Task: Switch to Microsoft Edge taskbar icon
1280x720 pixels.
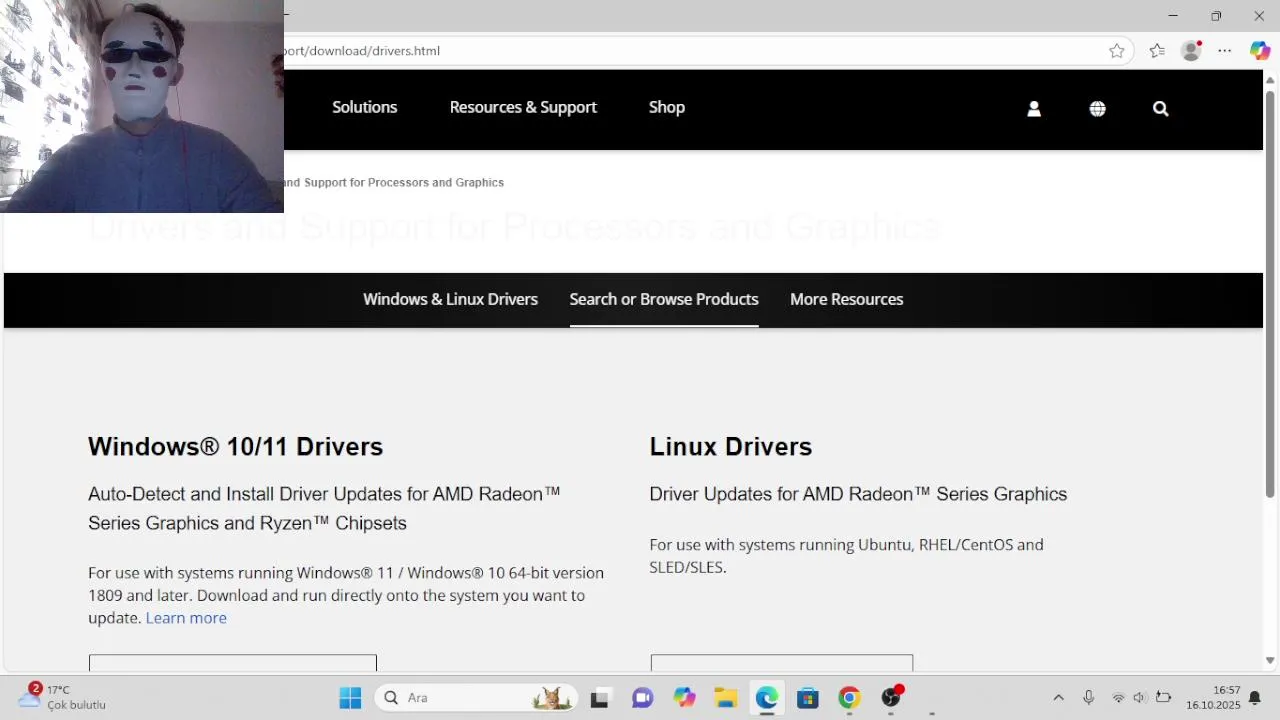Action: [x=767, y=698]
